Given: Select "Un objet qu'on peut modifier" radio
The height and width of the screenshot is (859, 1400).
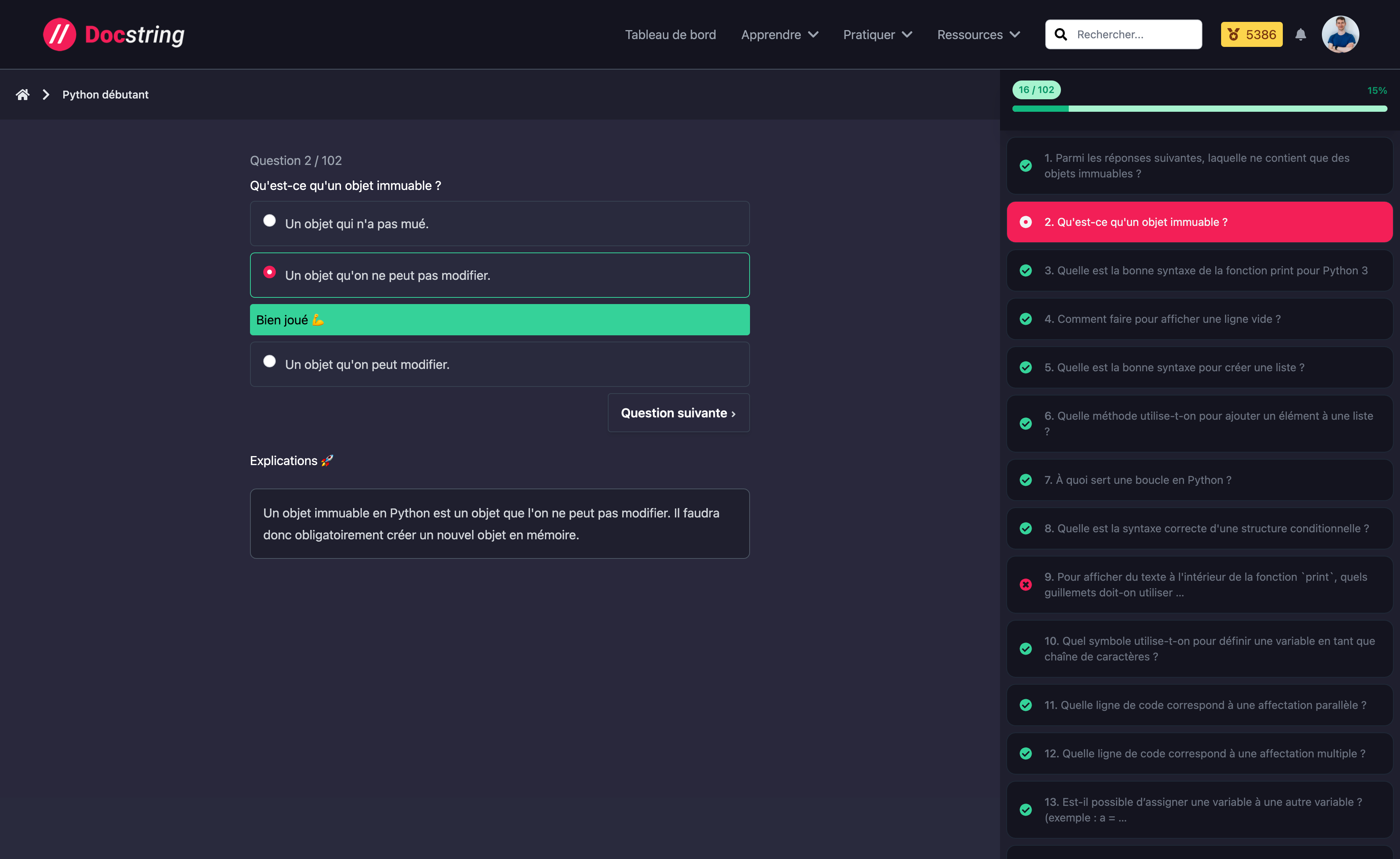Looking at the screenshot, I should pos(269,361).
